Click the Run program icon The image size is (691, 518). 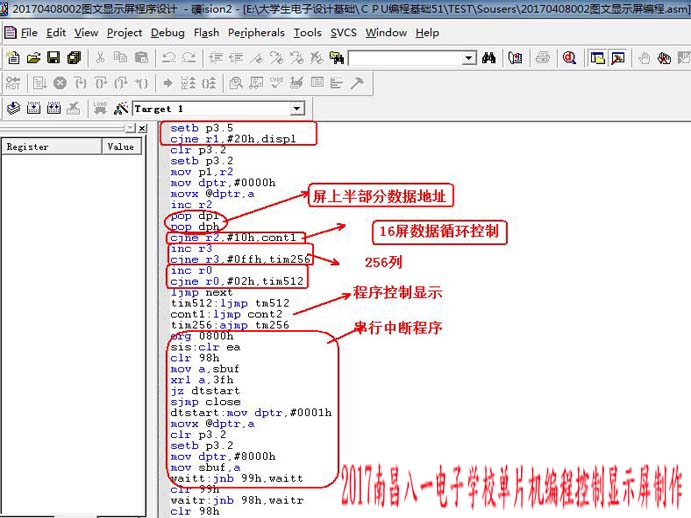point(40,83)
